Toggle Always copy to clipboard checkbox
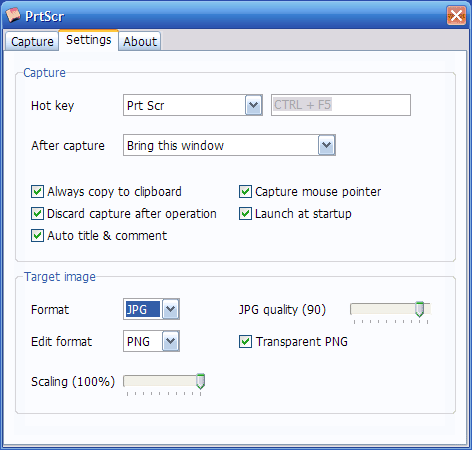This screenshot has height=450, width=472. point(37,192)
